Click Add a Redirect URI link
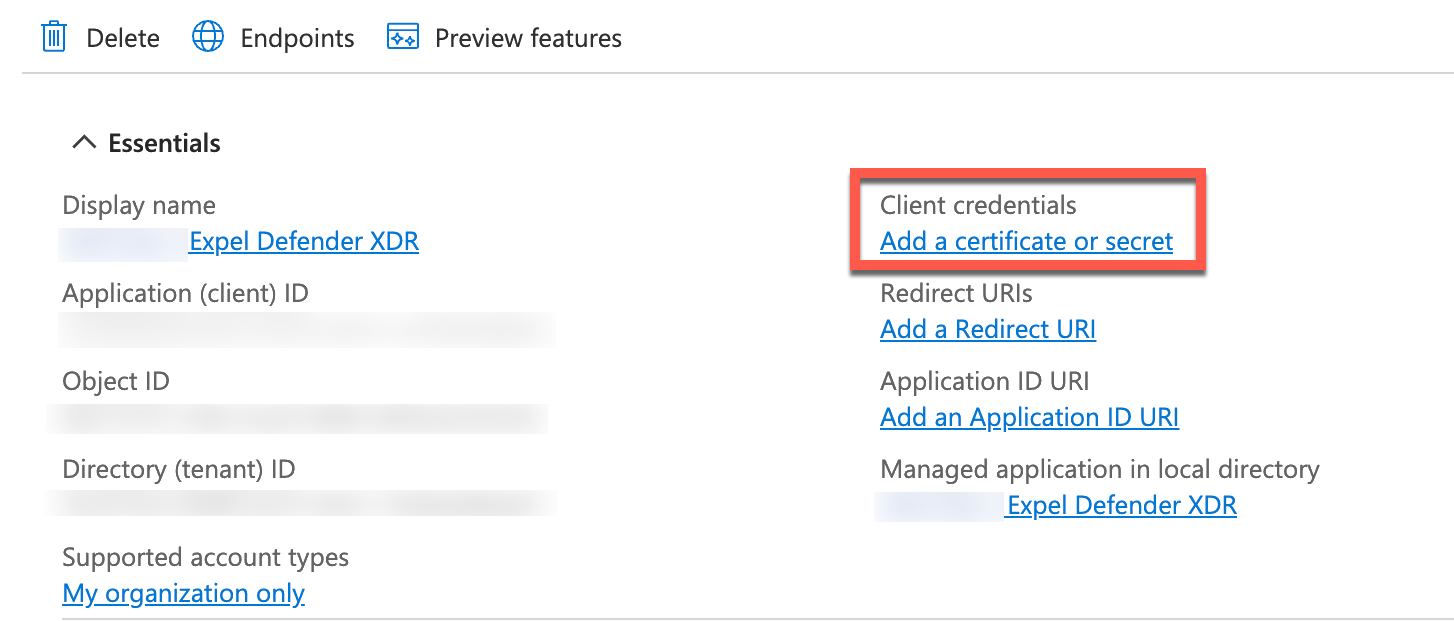 [x=988, y=329]
